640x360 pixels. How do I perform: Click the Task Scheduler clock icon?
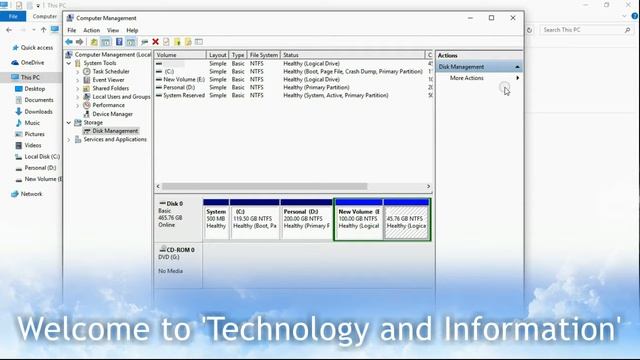(x=87, y=71)
